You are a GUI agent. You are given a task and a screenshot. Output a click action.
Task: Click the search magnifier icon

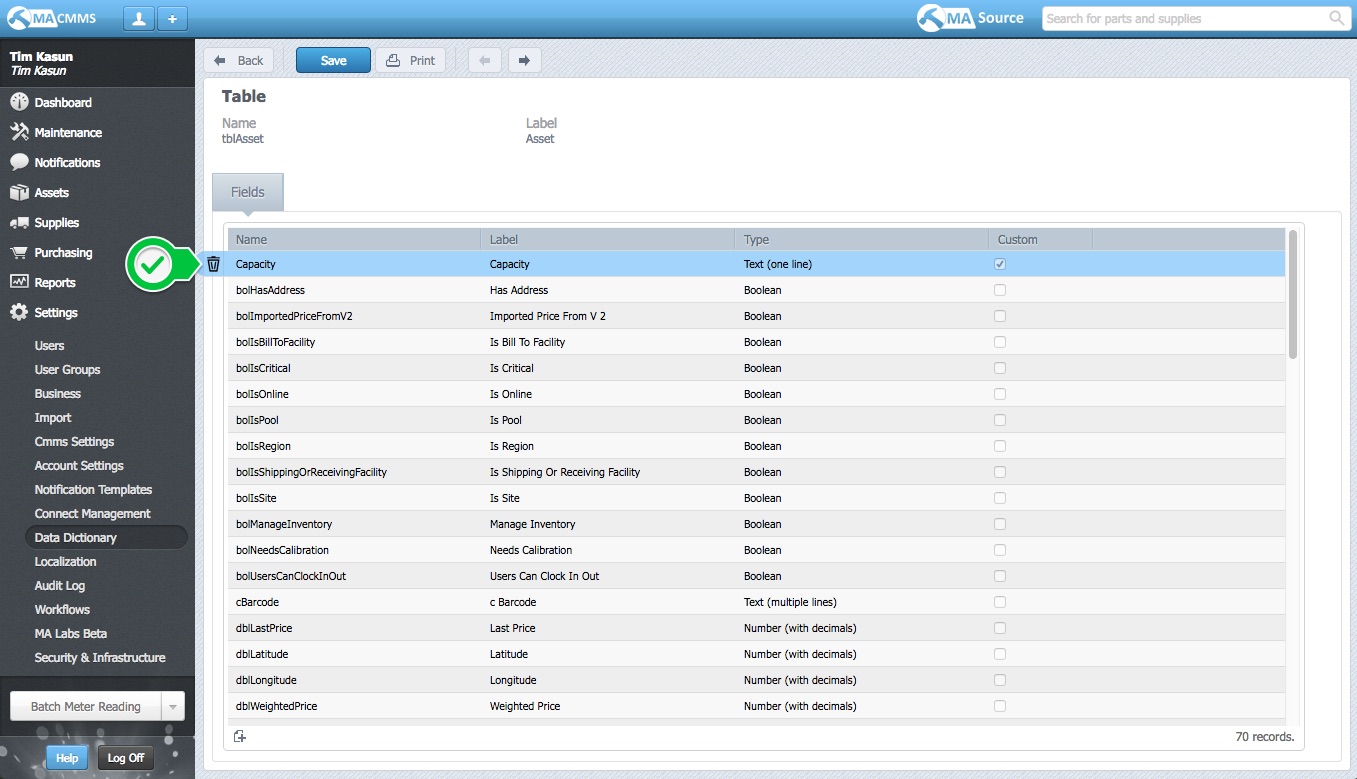tap(1336, 18)
